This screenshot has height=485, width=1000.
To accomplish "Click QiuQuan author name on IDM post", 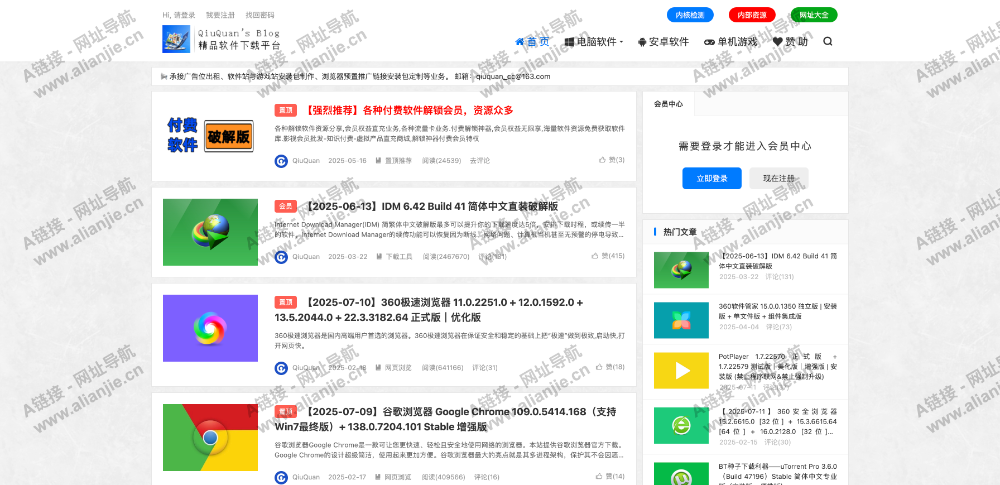I will (306, 257).
